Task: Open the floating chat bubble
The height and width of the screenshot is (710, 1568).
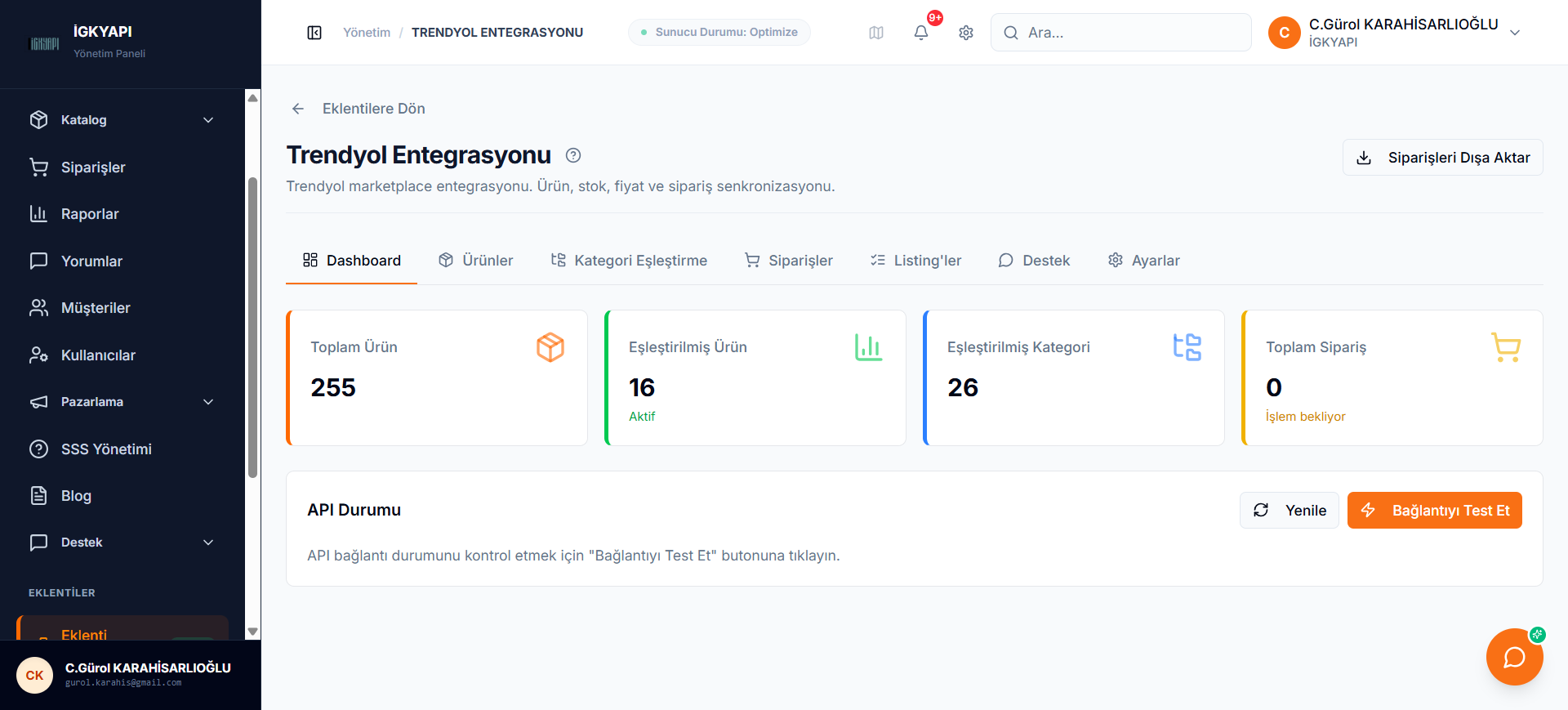Action: (1514, 657)
